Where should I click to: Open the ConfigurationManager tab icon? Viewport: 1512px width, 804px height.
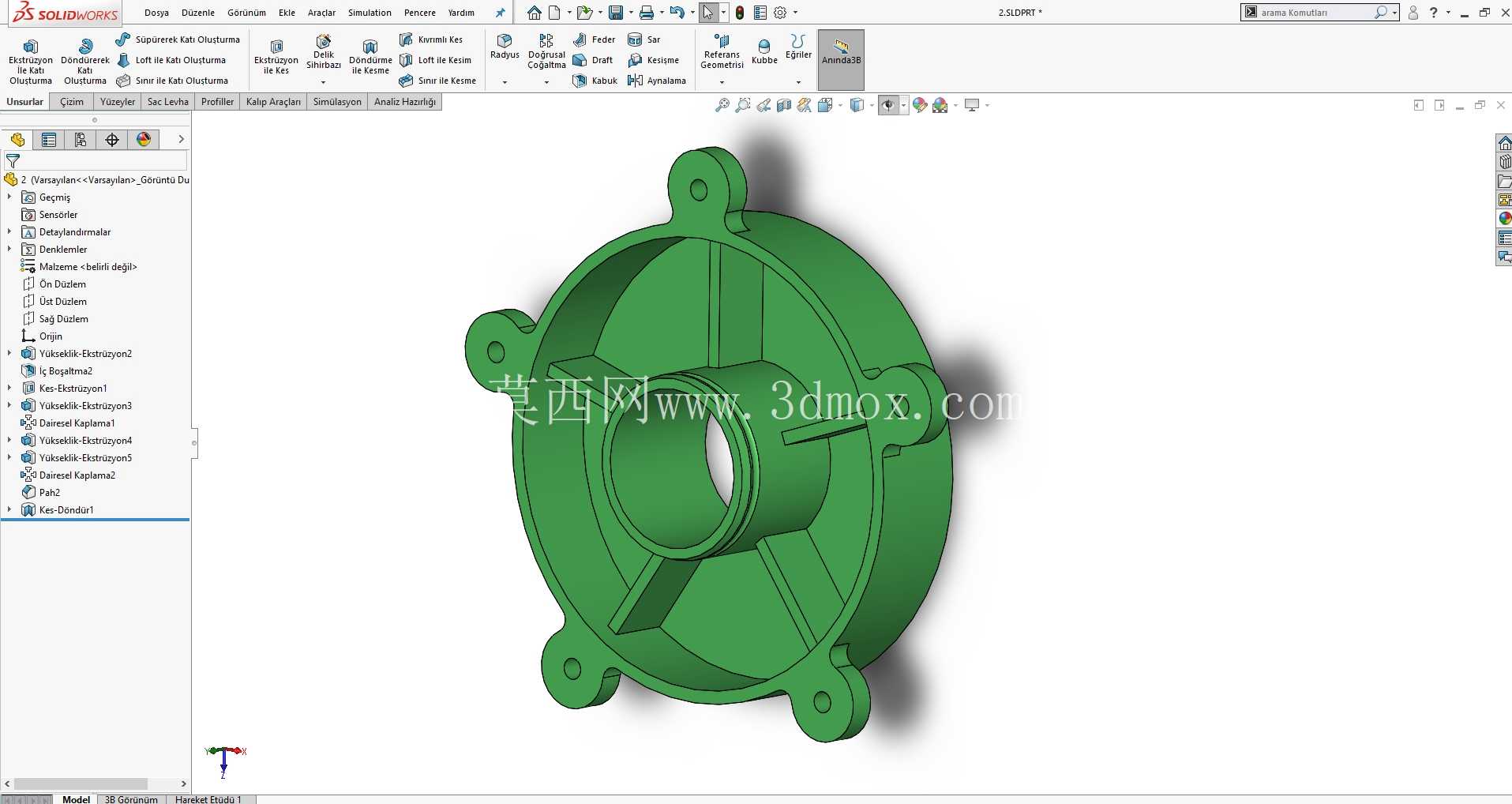81,140
